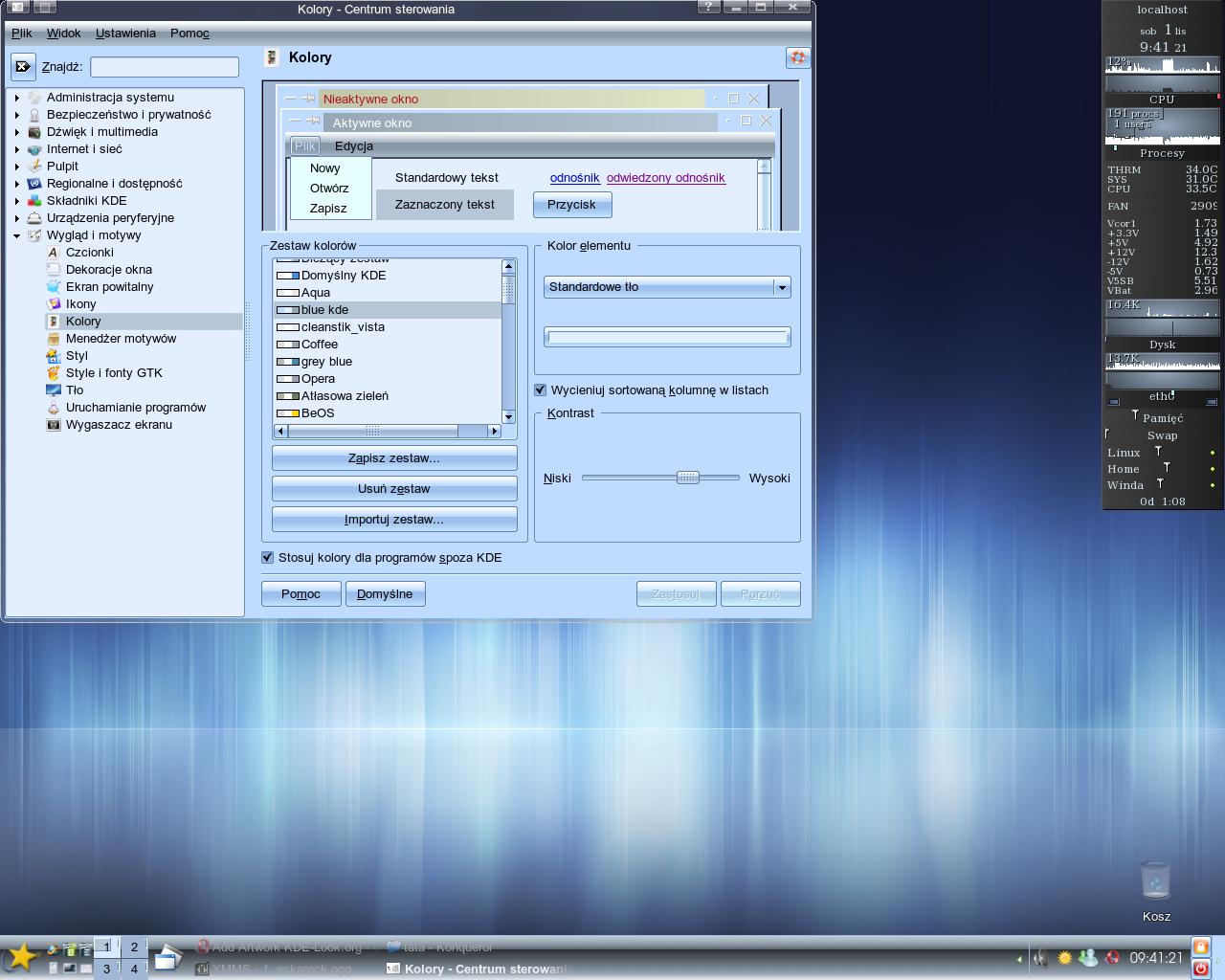Click the clear search field icon
This screenshot has width=1225, height=980.
click(23, 67)
